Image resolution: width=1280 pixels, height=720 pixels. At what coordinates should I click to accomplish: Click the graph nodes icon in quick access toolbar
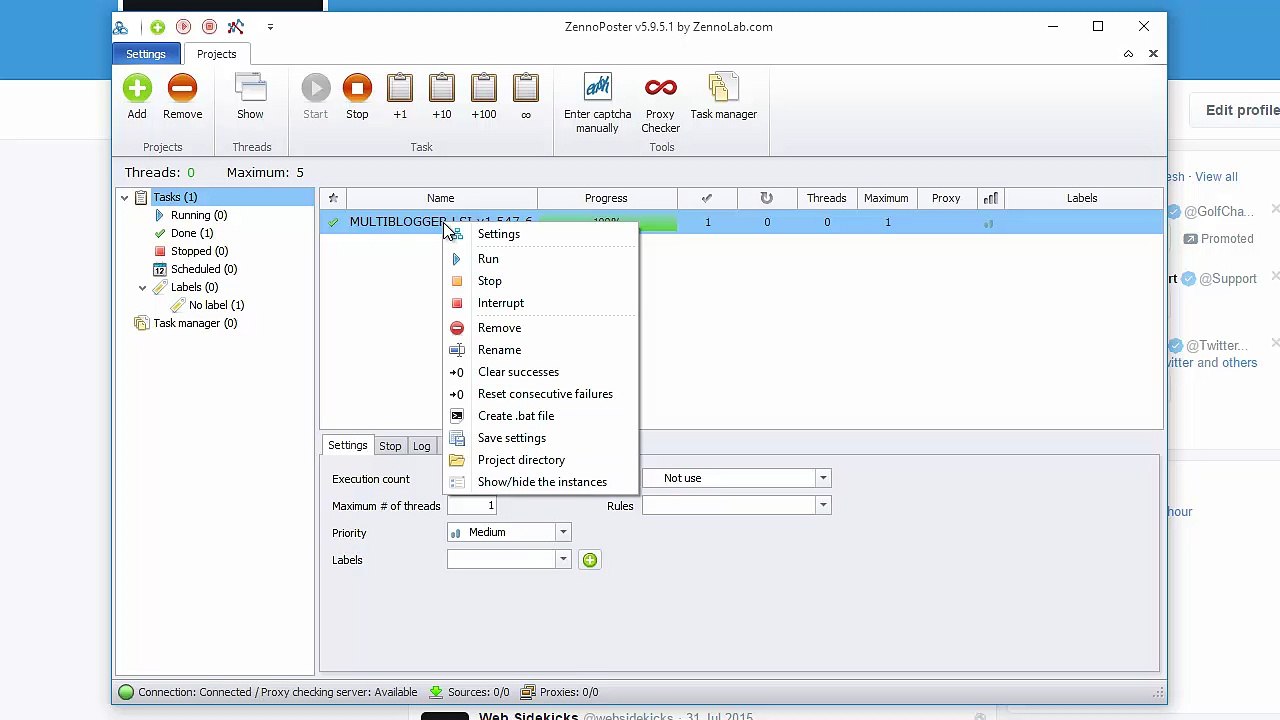coord(235,27)
